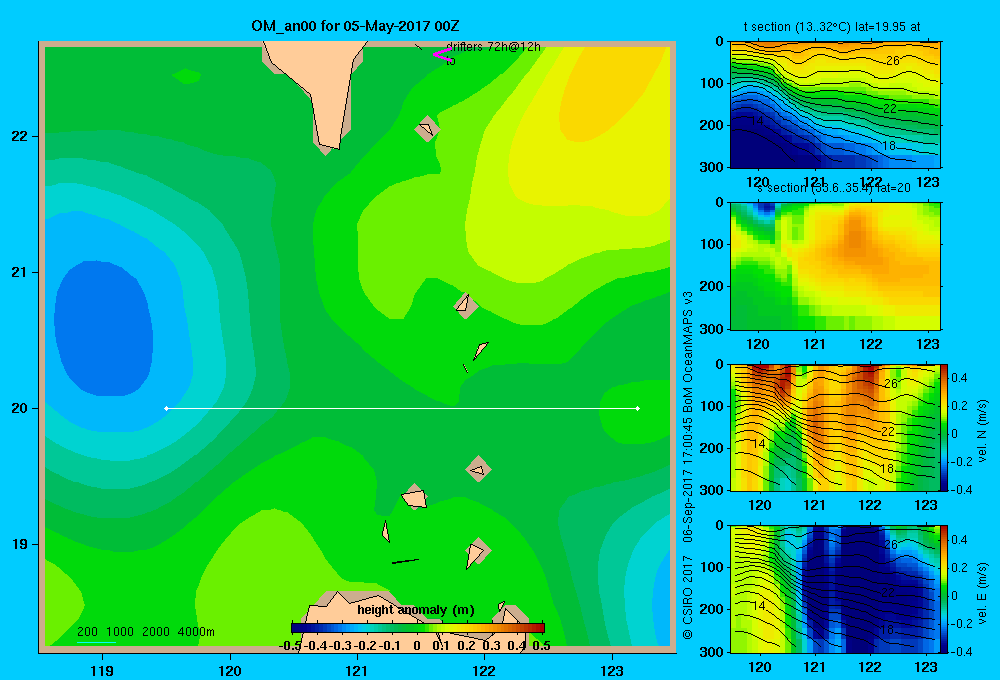The width and height of the screenshot is (1000, 680).
Task: Click the vel. N colour scale bar
Action: point(945,427)
